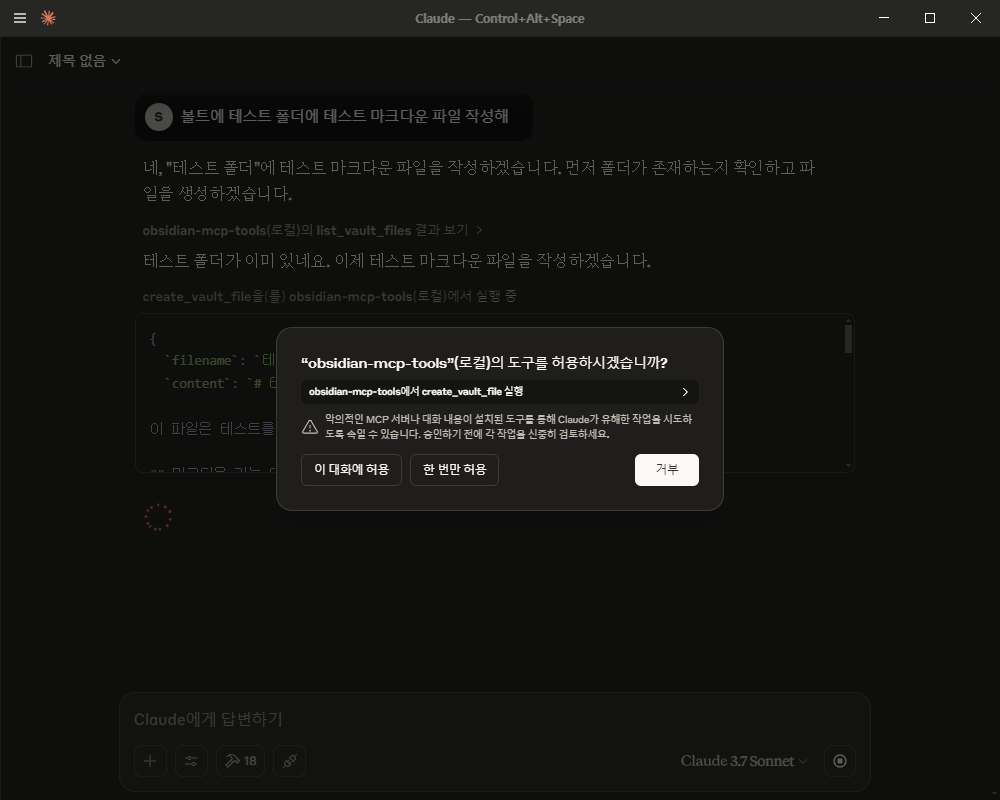
Task: Open the Claude 3.7 Sonnet model dropdown
Action: [x=744, y=761]
